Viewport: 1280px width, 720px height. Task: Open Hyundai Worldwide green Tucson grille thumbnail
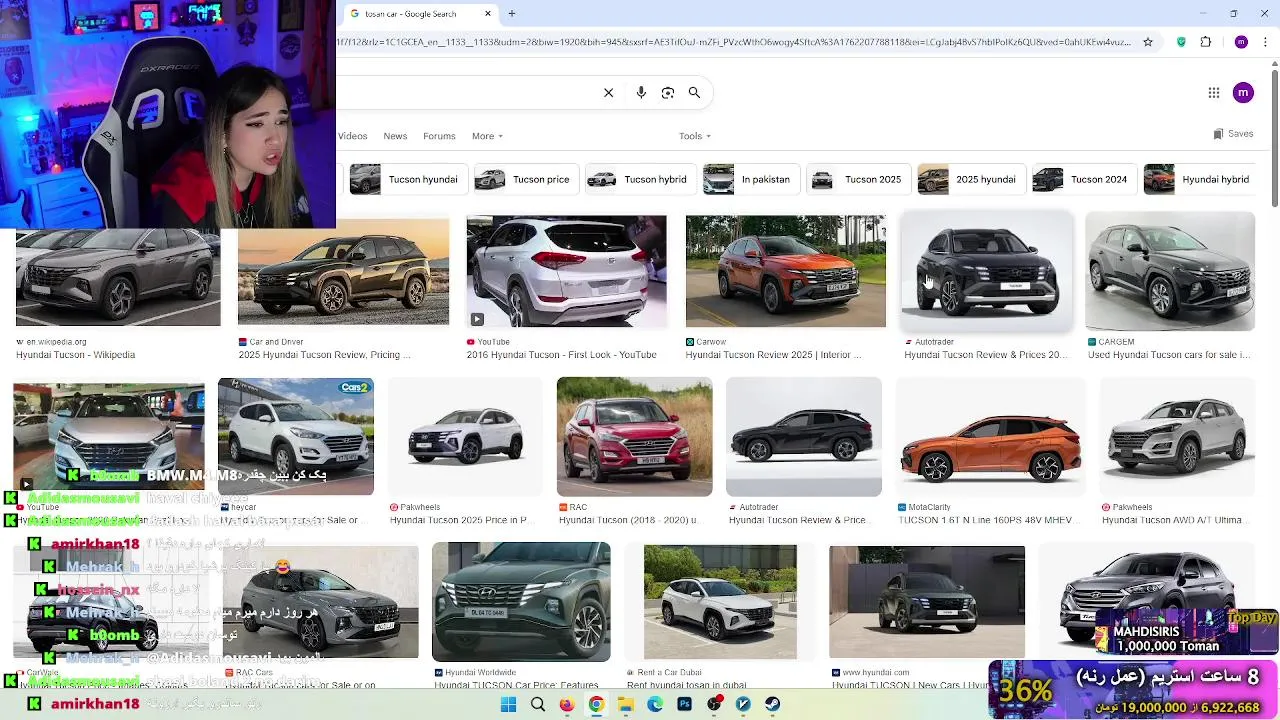coord(521,602)
